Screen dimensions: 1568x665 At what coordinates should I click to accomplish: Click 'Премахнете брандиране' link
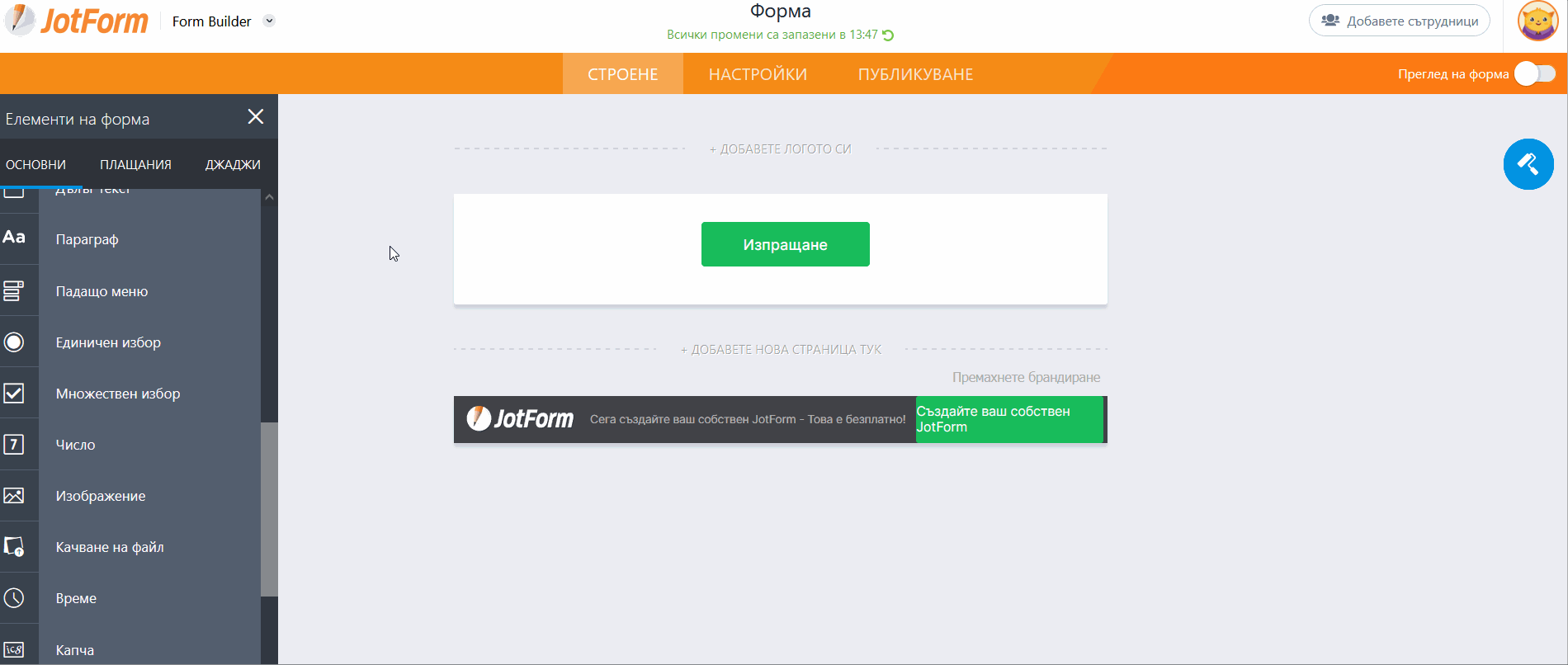tap(1026, 377)
